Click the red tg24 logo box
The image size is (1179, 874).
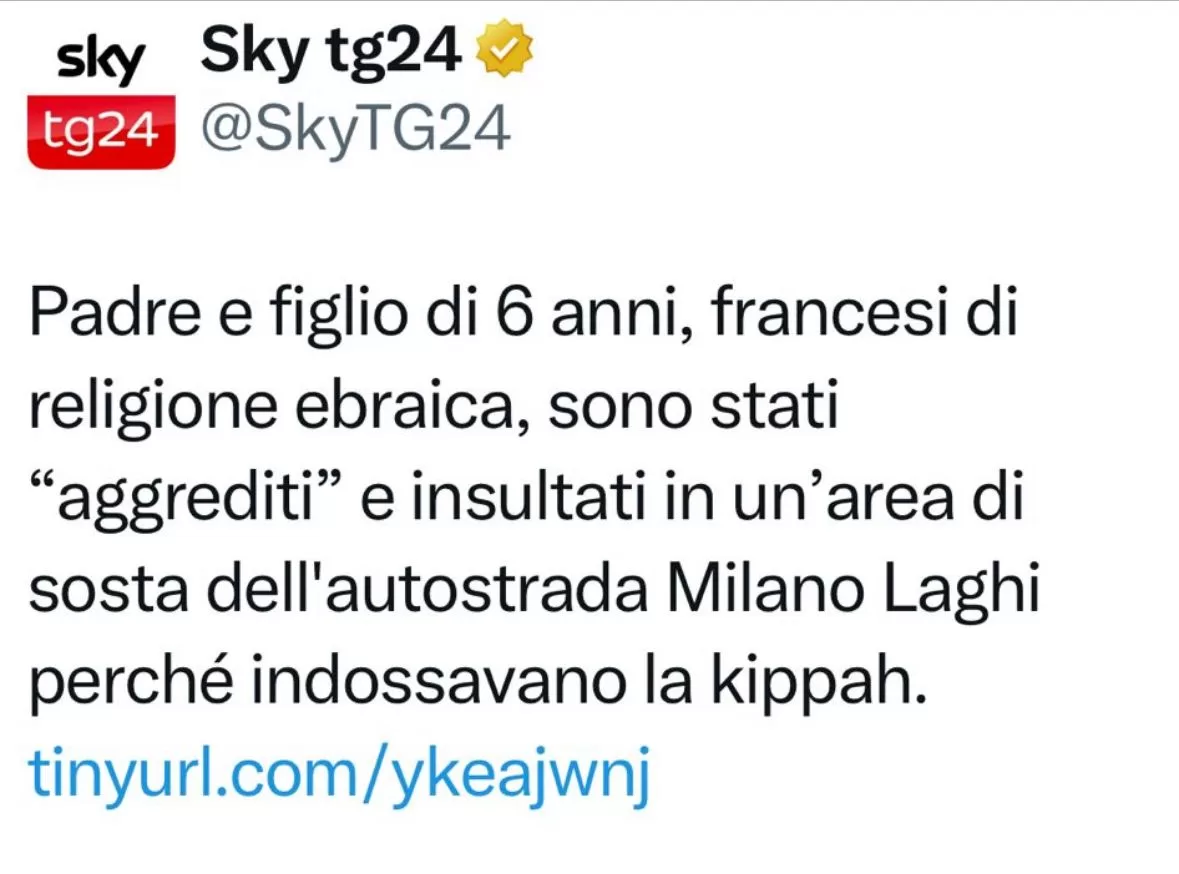coord(101,132)
